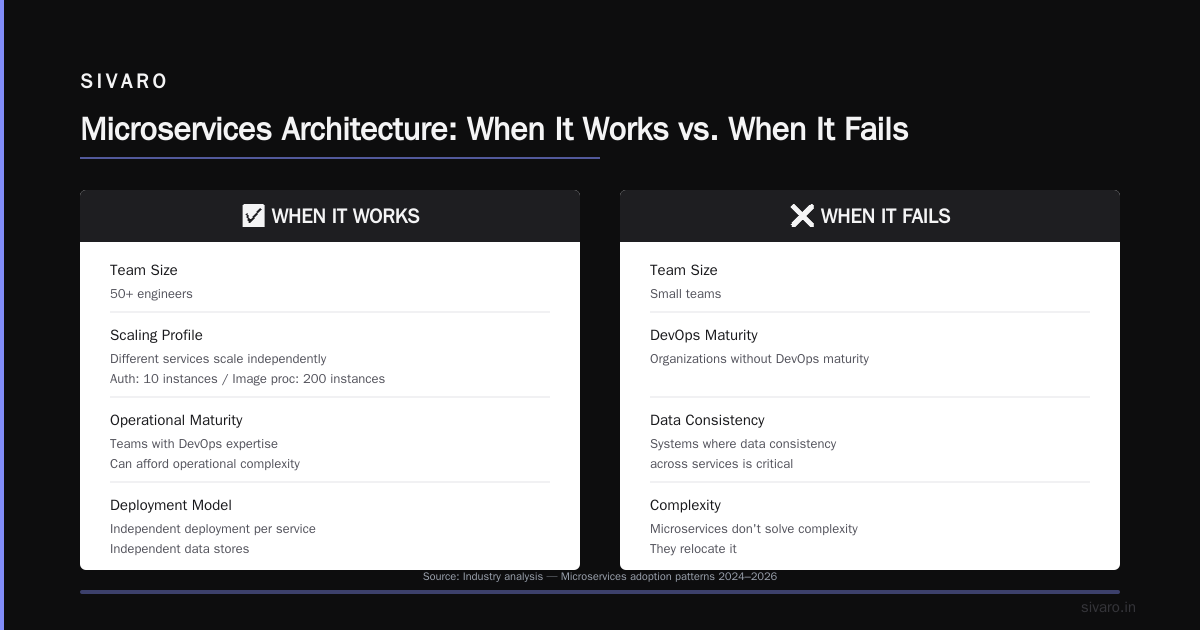The height and width of the screenshot is (630, 1200).
Task: Click "Teams with DevOps expertise" text
Action: coord(194,444)
